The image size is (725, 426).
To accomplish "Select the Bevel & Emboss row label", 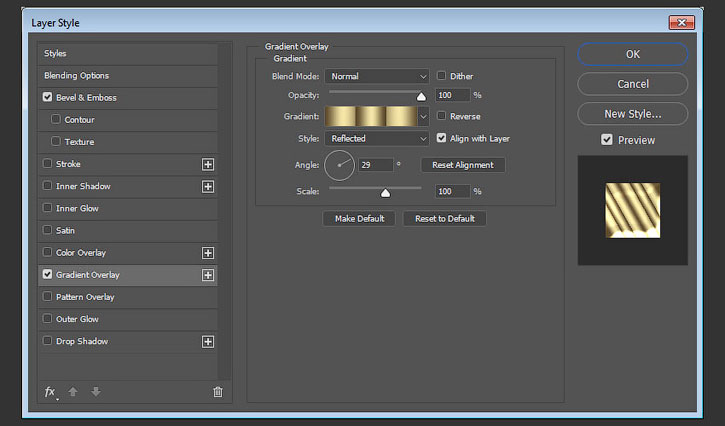I will [86, 98].
